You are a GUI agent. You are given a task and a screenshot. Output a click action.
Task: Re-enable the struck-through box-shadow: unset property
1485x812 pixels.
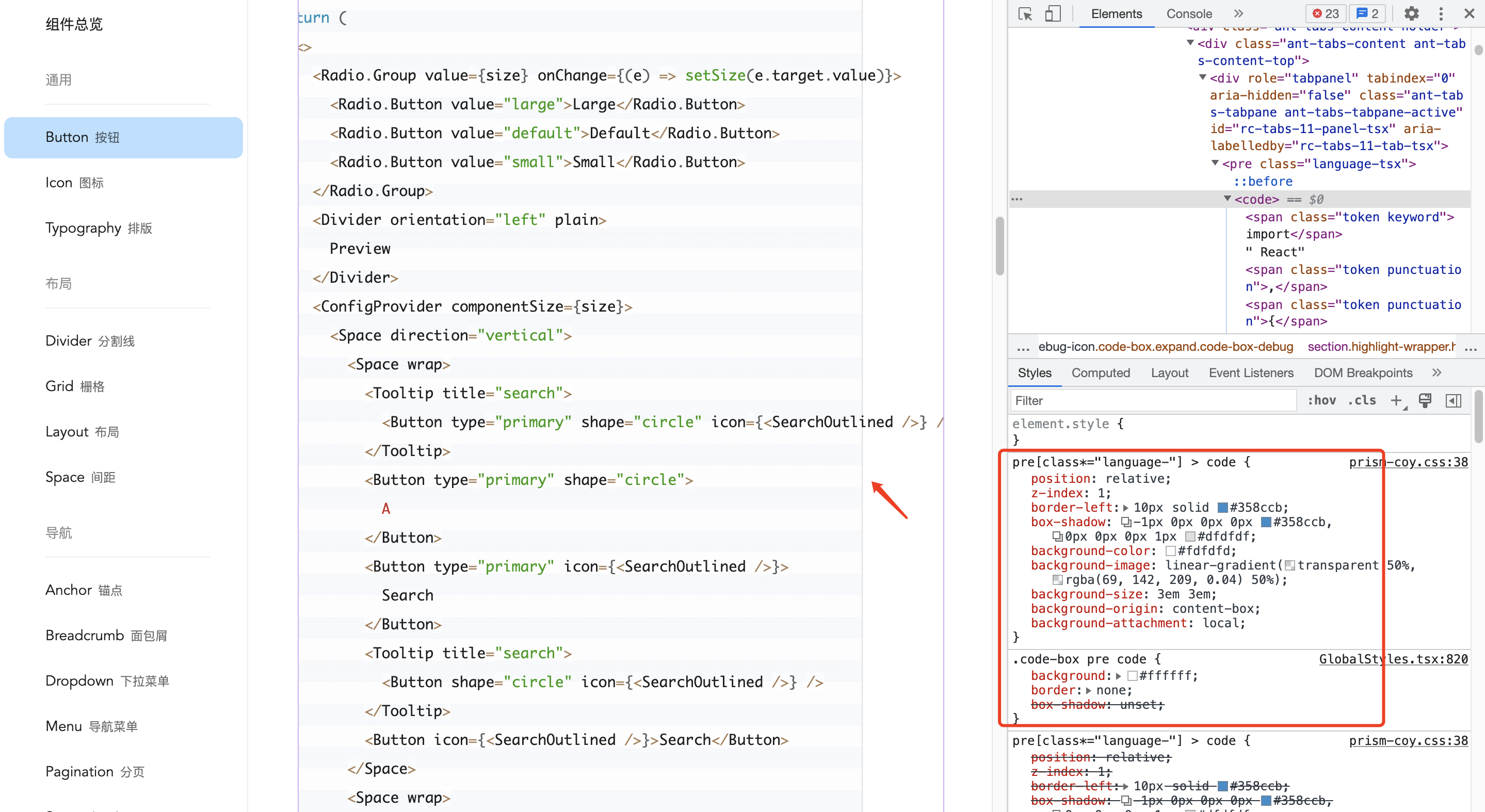1021,704
